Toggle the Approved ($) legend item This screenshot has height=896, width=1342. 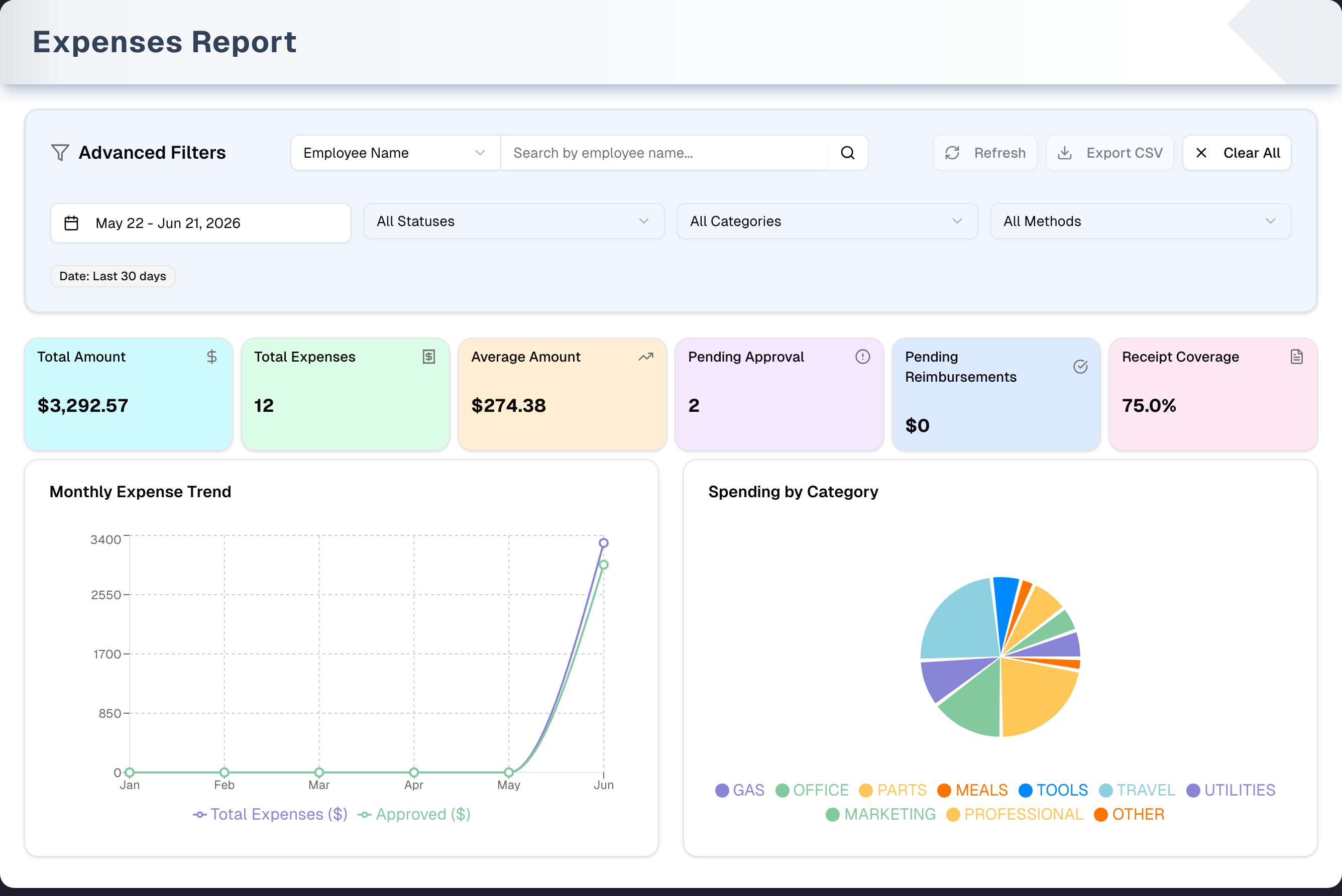[414, 814]
